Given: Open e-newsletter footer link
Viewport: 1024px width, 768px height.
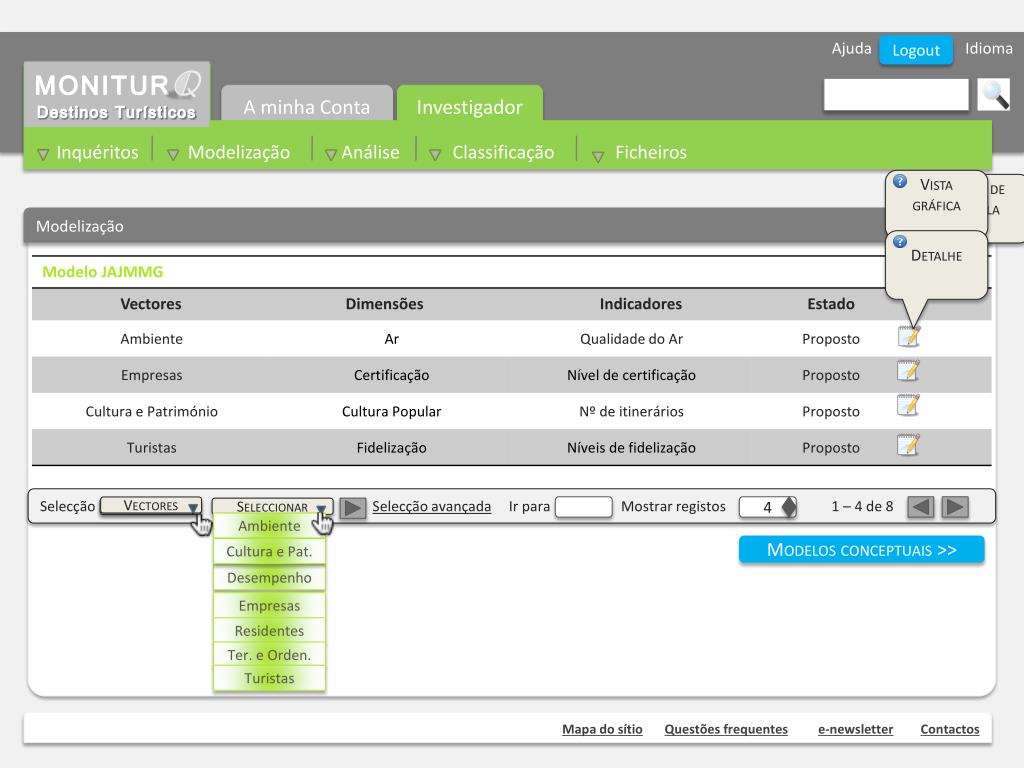Looking at the screenshot, I should 855,729.
